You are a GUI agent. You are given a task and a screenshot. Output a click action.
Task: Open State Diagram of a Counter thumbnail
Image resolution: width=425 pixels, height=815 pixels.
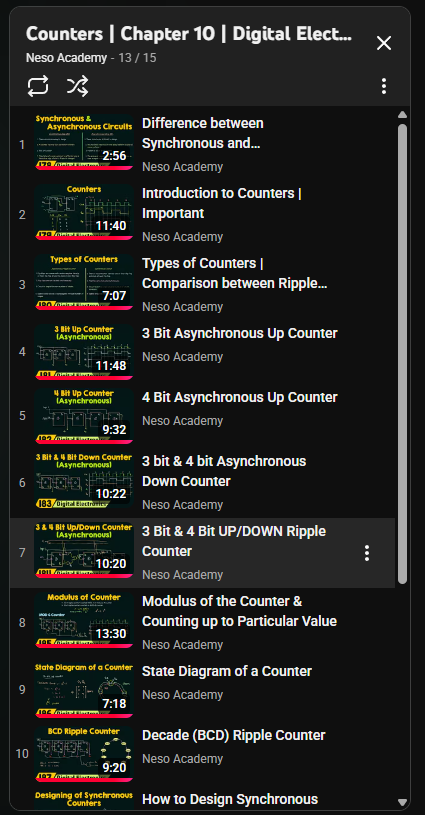coord(84,690)
